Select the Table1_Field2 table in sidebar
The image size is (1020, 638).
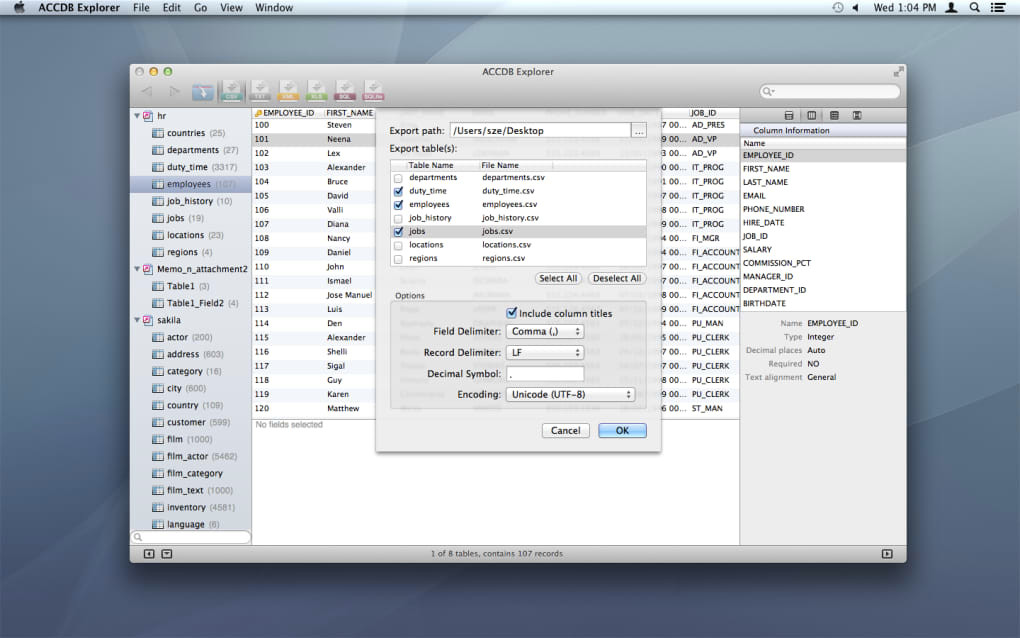coord(191,303)
